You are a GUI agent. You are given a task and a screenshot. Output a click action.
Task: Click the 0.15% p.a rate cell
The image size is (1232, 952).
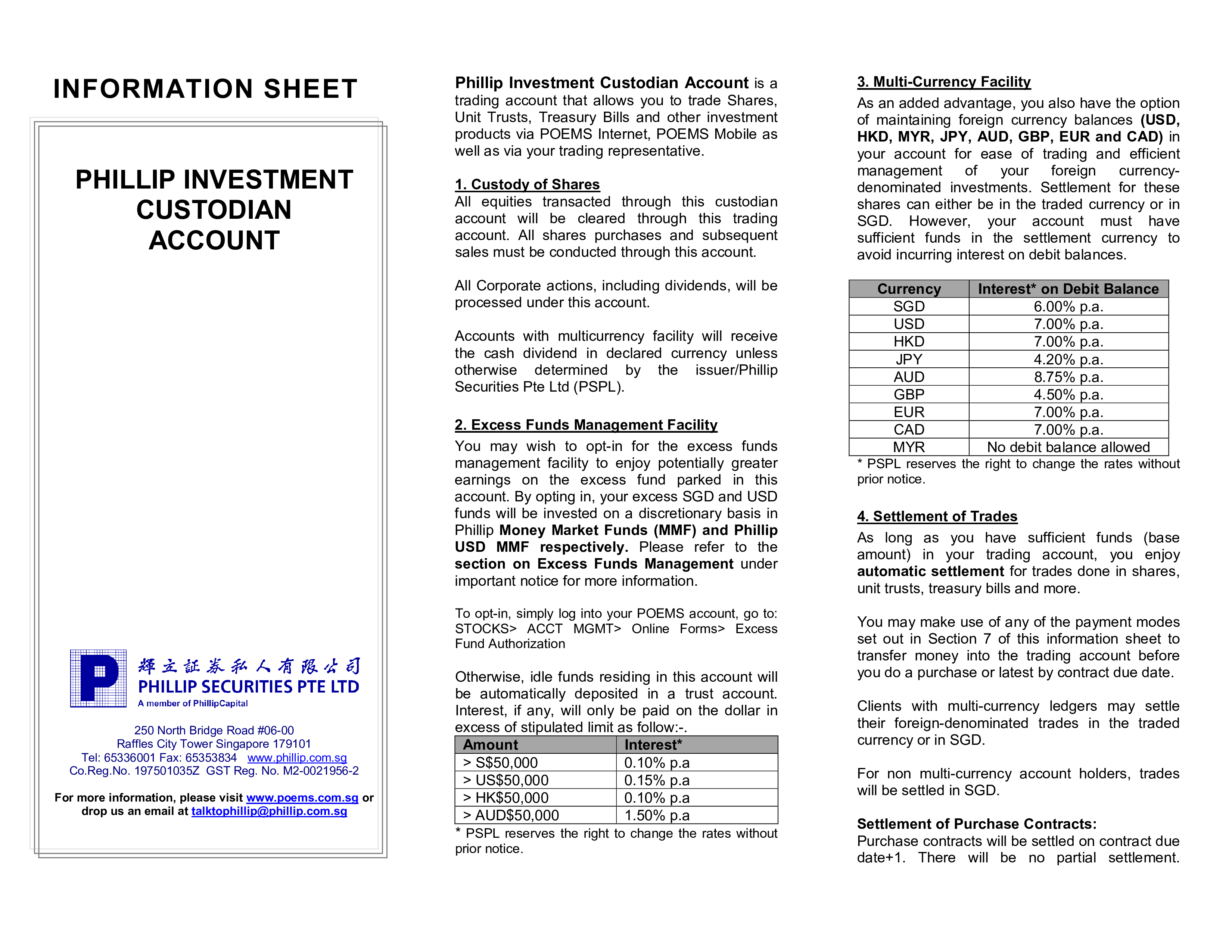[x=697, y=780]
